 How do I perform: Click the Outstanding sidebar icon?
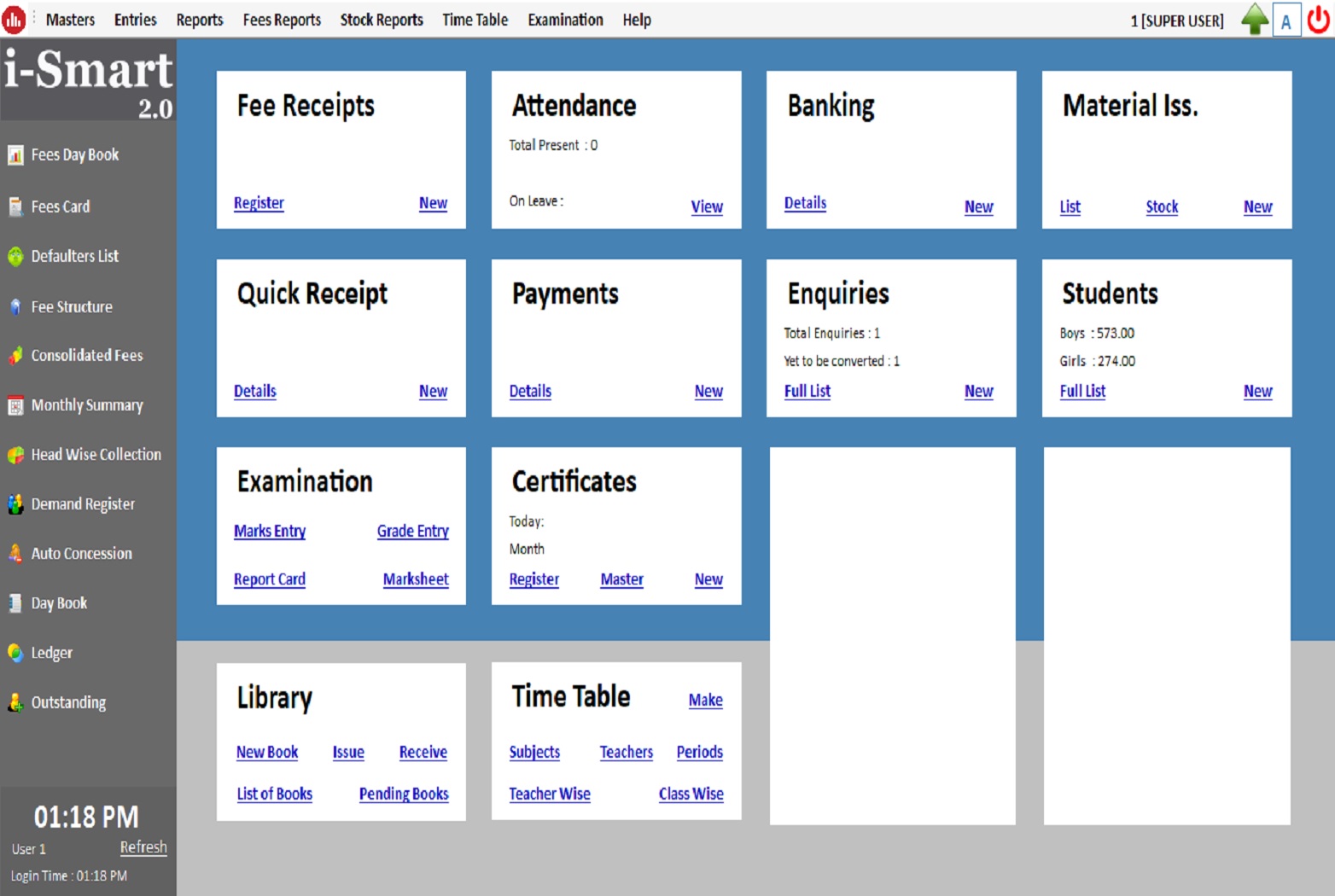click(x=15, y=702)
